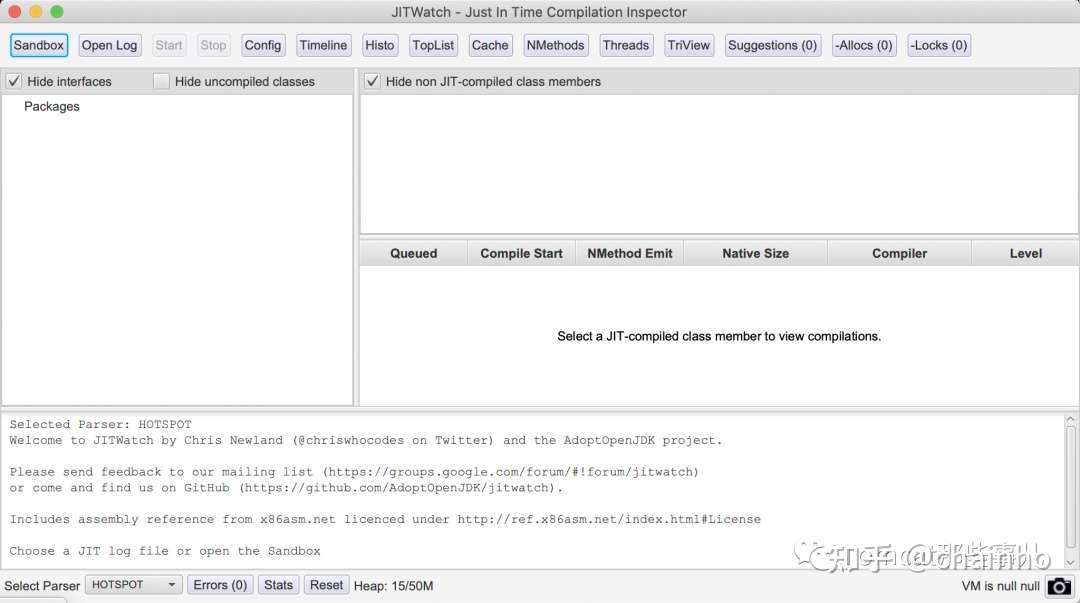
Task: Click the Open Log button
Action: tap(110, 45)
